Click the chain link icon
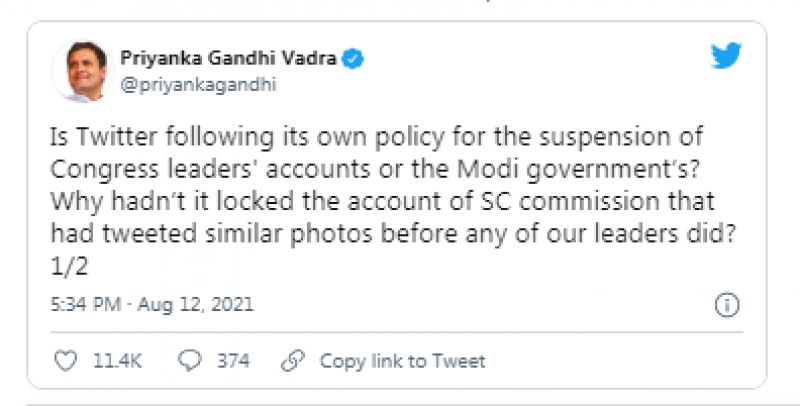Screen dimensions: 800x406 click(x=293, y=361)
